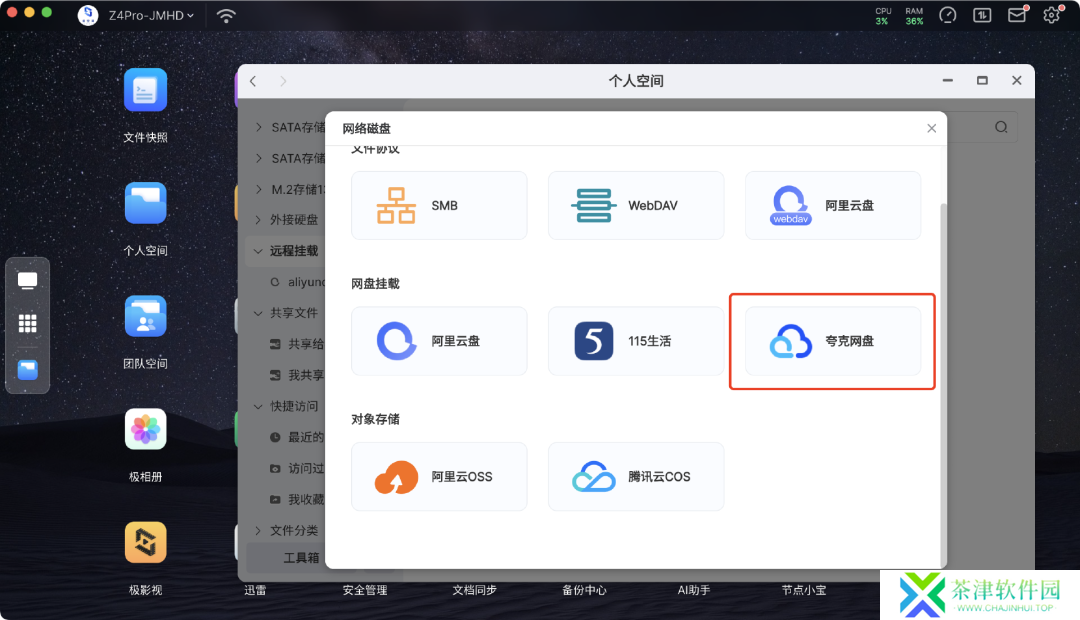Expand first SATA存储 tree item

pos(258,127)
